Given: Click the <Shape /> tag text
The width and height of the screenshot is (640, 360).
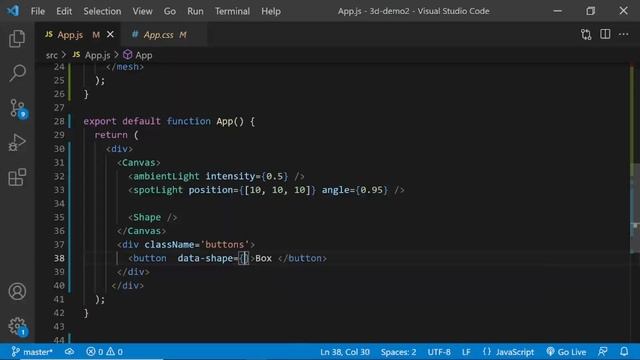Looking at the screenshot, I should 153,217.
